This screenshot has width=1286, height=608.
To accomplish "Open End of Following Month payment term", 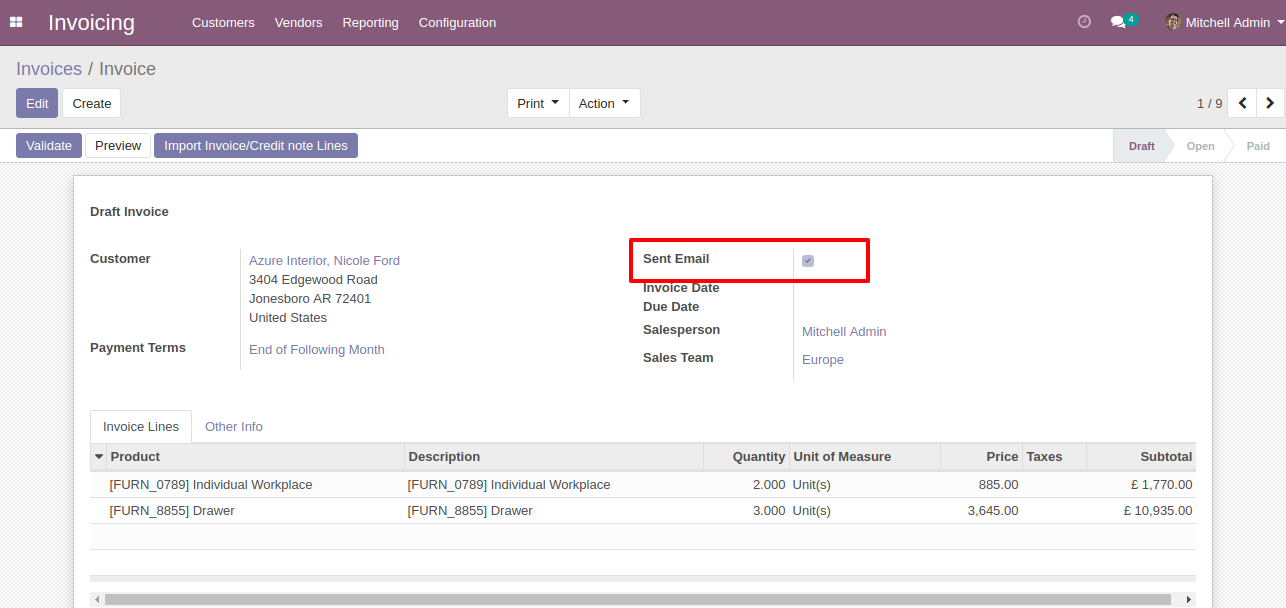I will [x=317, y=349].
